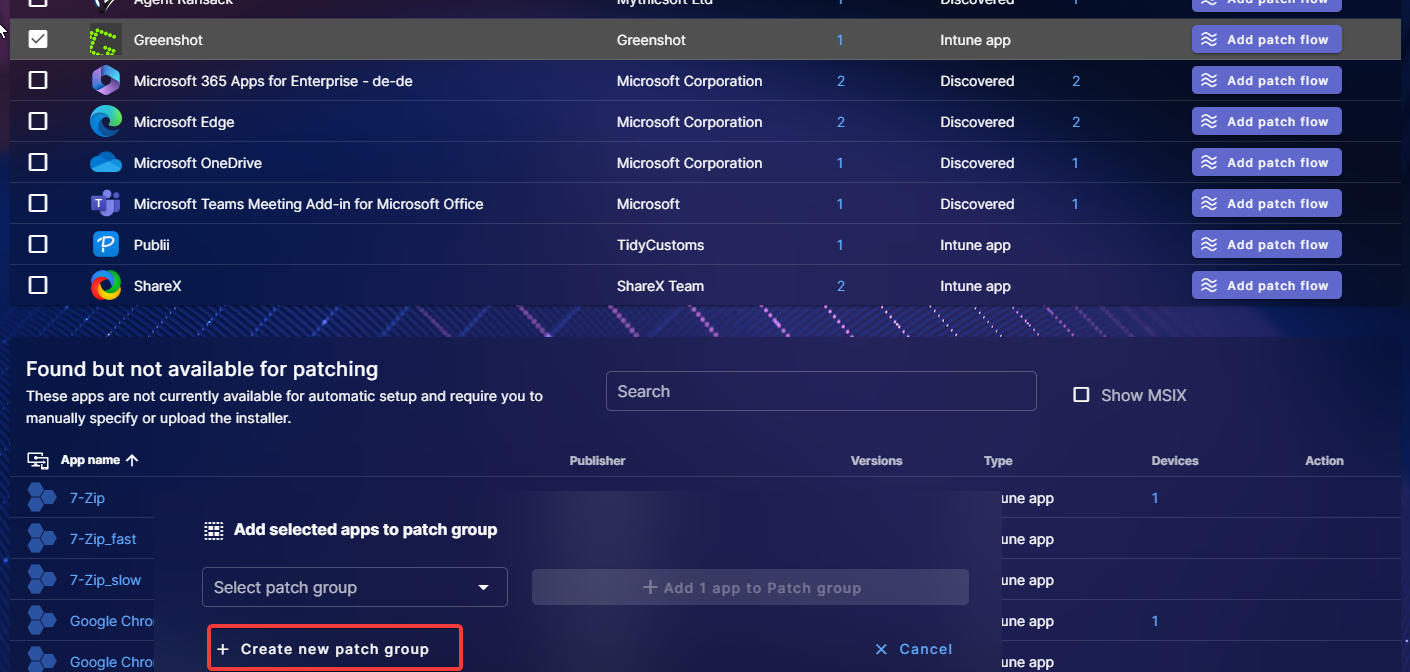This screenshot has height=672, width=1410.
Task: Click the 7-Zip_fast hexagon icon
Action: 42,539
